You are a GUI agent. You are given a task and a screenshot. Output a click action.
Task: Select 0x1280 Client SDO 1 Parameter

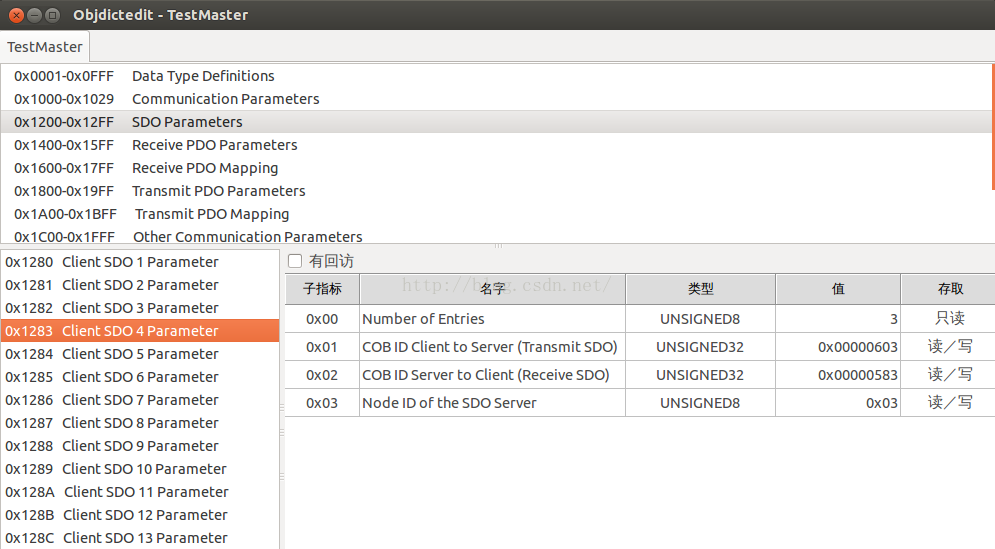pyautogui.click(x=140, y=262)
